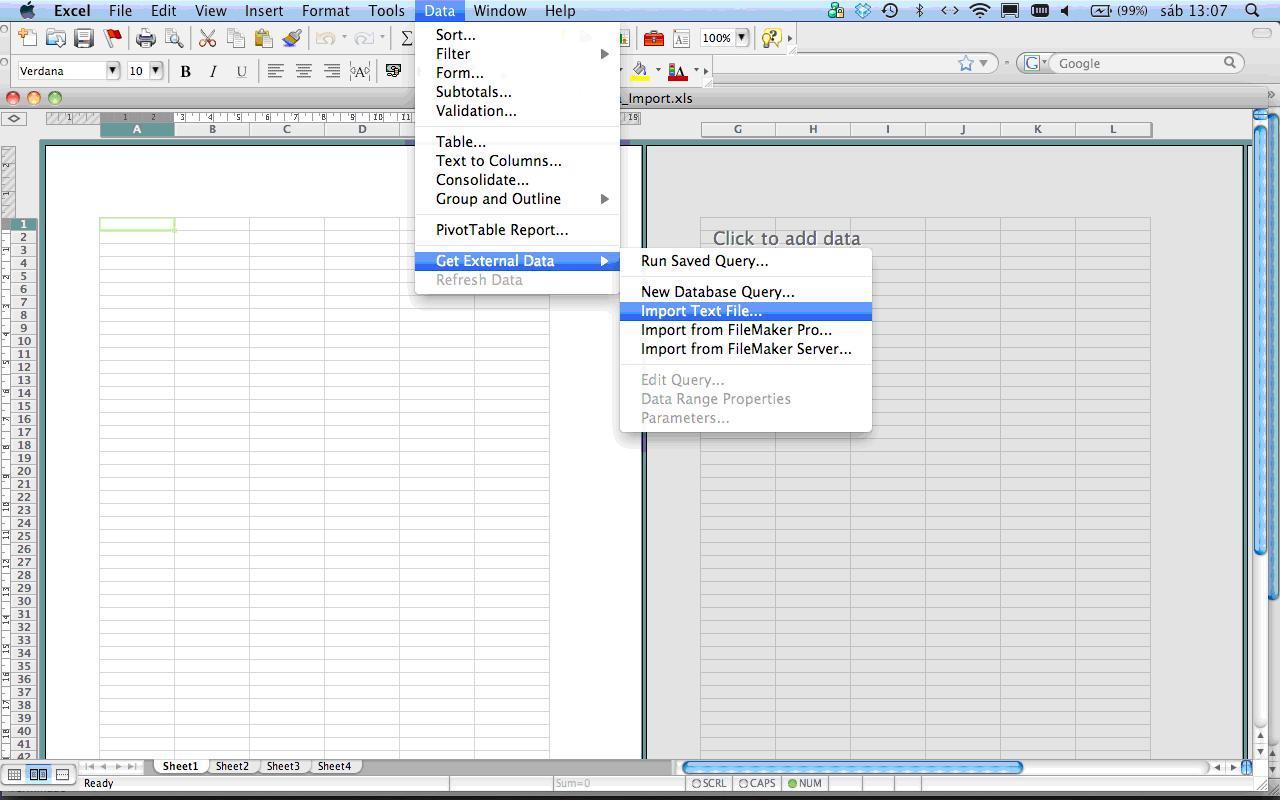Apply bold formatting
The width and height of the screenshot is (1280, 800).
point(185,71)
